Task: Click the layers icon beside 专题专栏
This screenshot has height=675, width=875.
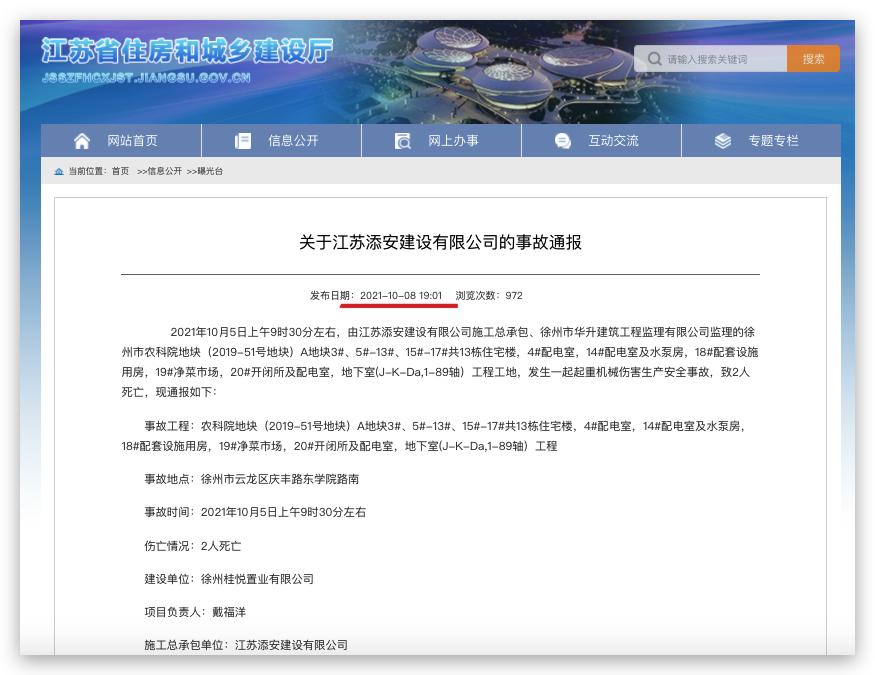Action: (x=723, y=141)
